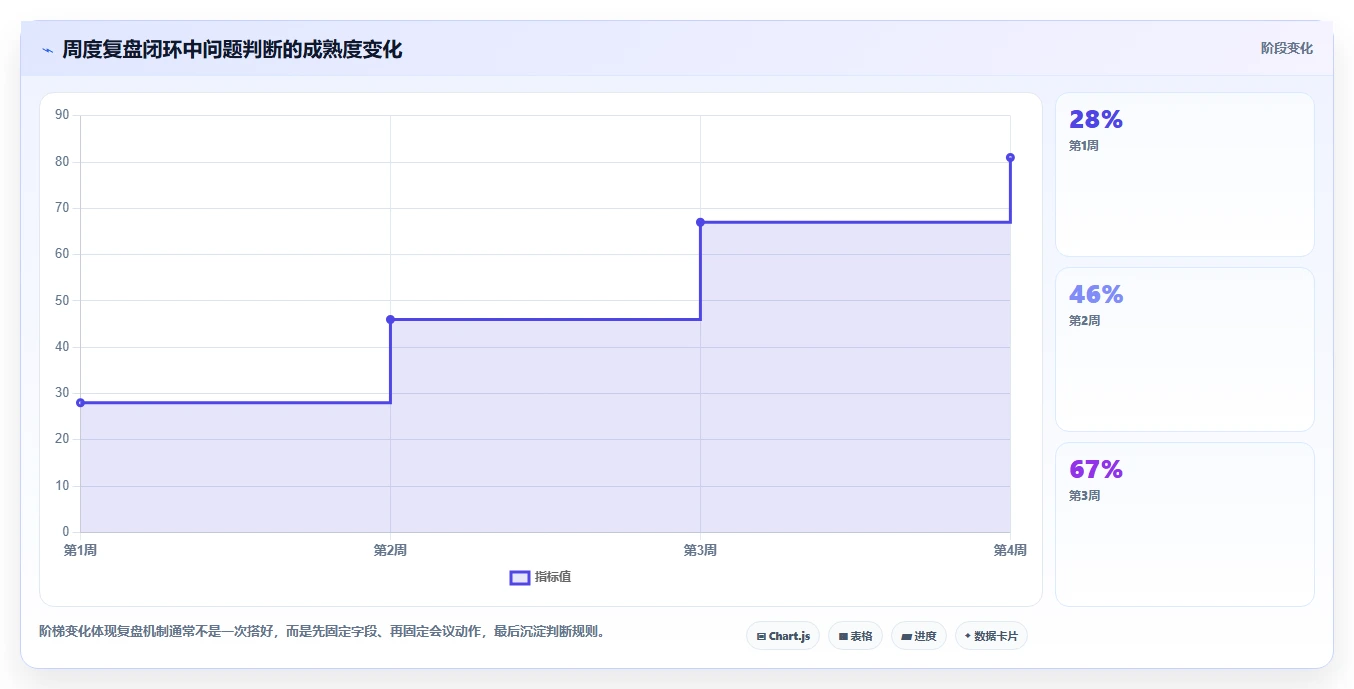Image resolution: width=1354 pixels, height=689 pixels.
Task: Click the 67% value in third card
Action: [x=1096, y=470]
